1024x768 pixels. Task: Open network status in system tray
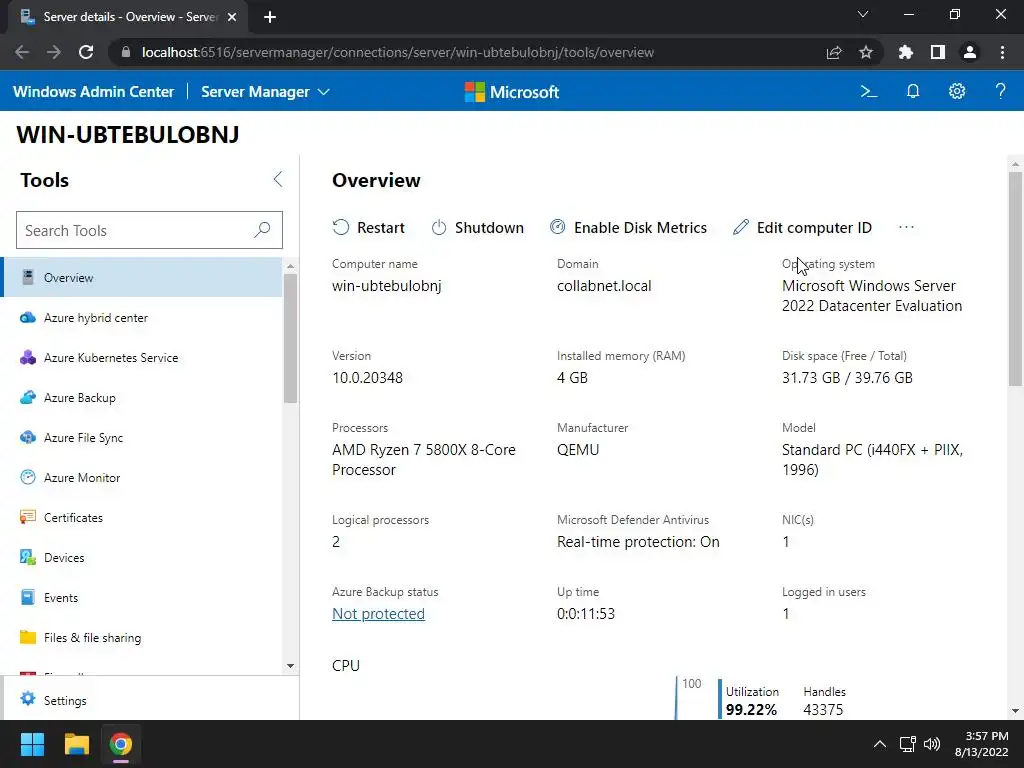907,744
